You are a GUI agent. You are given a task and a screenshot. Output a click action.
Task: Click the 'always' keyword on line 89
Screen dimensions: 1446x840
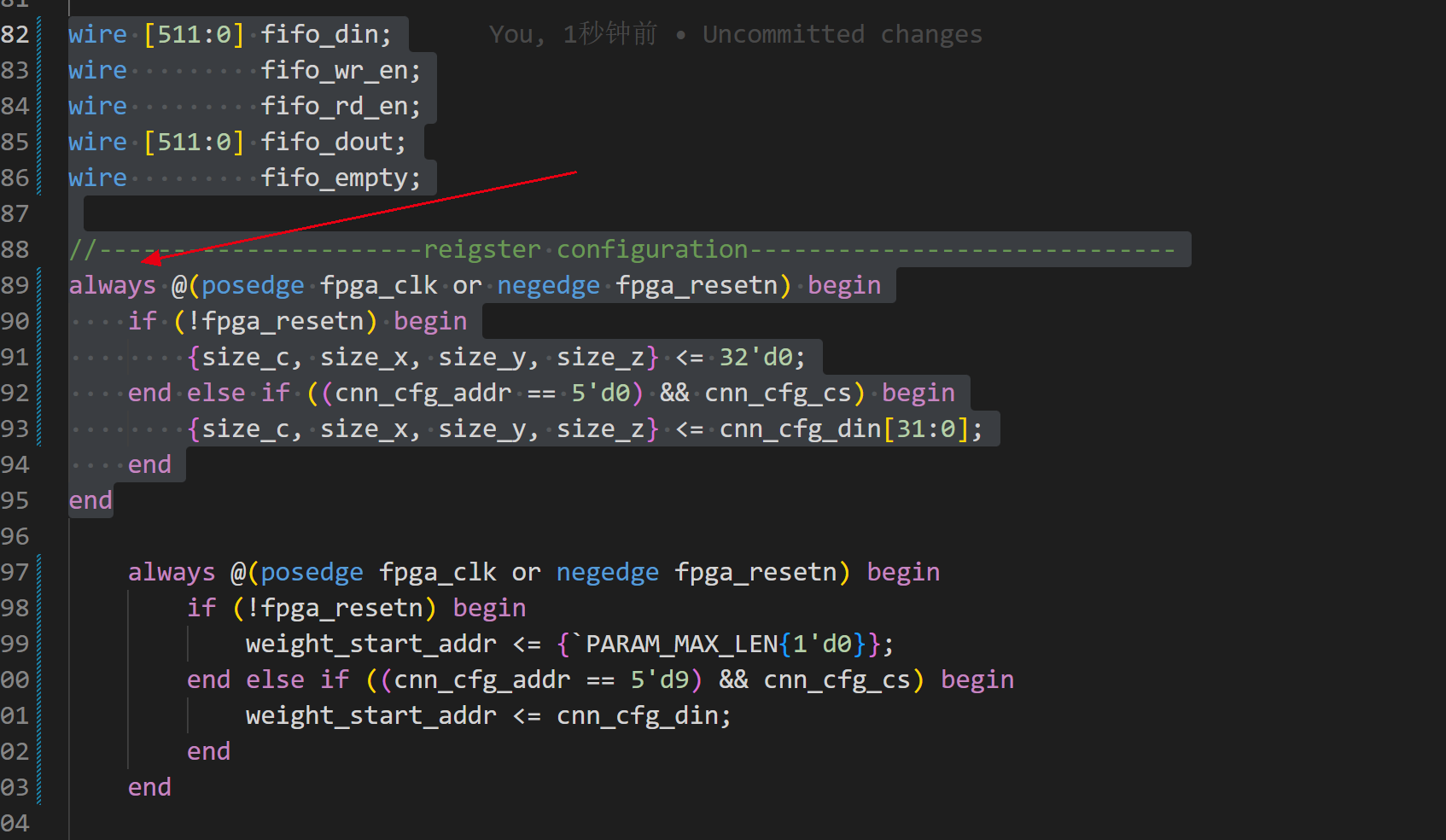coord(112,285)
